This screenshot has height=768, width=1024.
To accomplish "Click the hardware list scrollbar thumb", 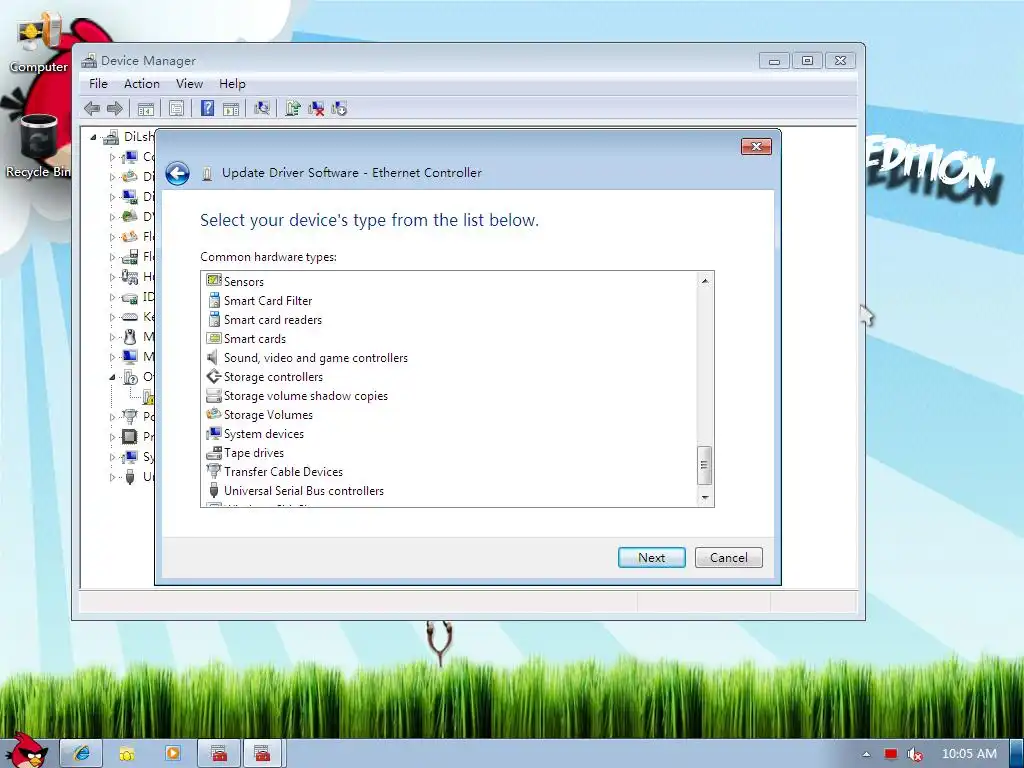I will point(704,466).
